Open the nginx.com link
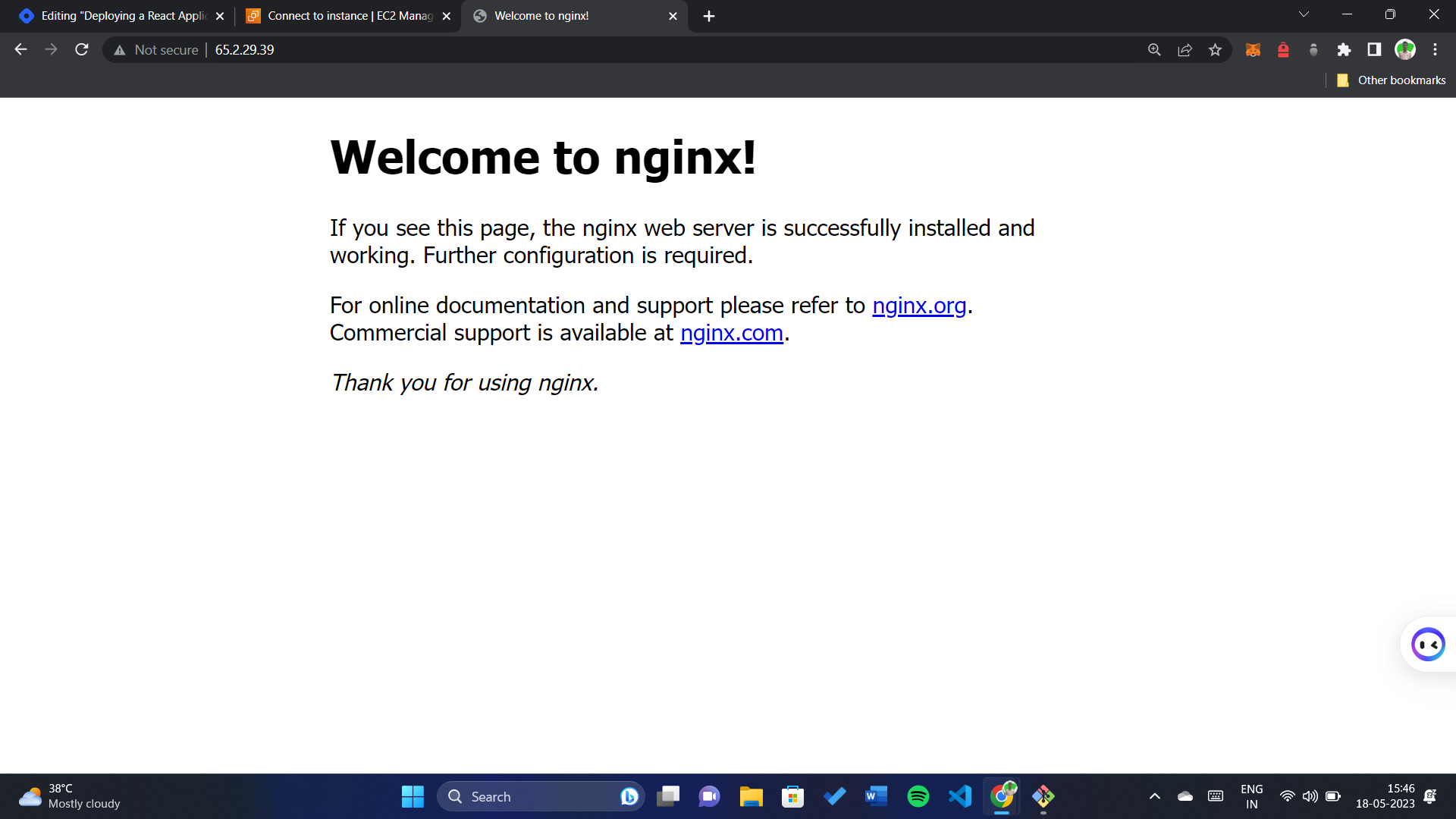The height and width of the screenshot is (819, 1456). click(731, 333)
